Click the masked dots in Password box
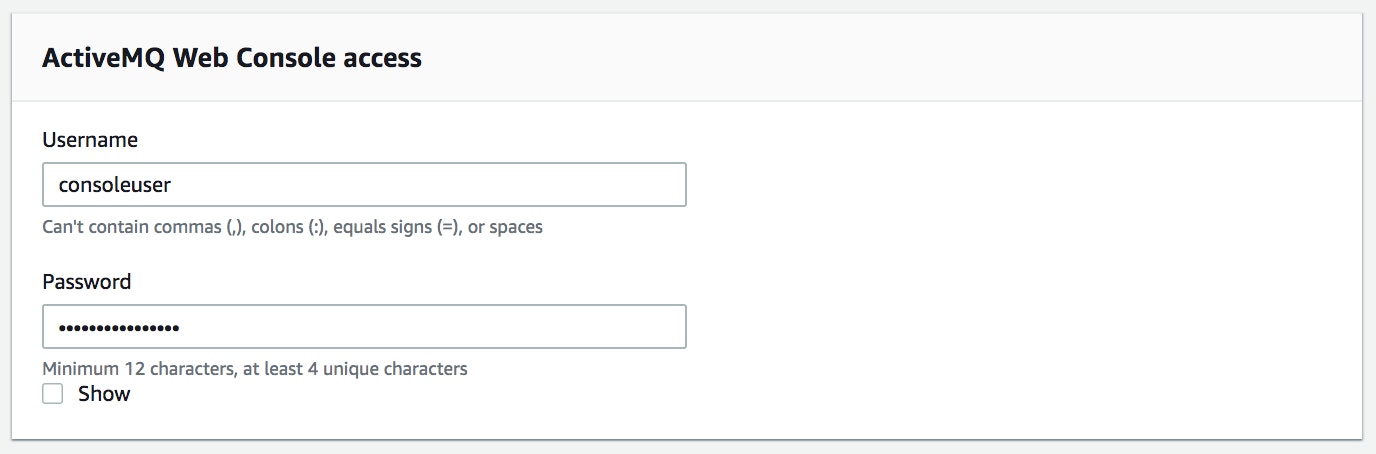The image size is (1376, 454). point(119,327)
